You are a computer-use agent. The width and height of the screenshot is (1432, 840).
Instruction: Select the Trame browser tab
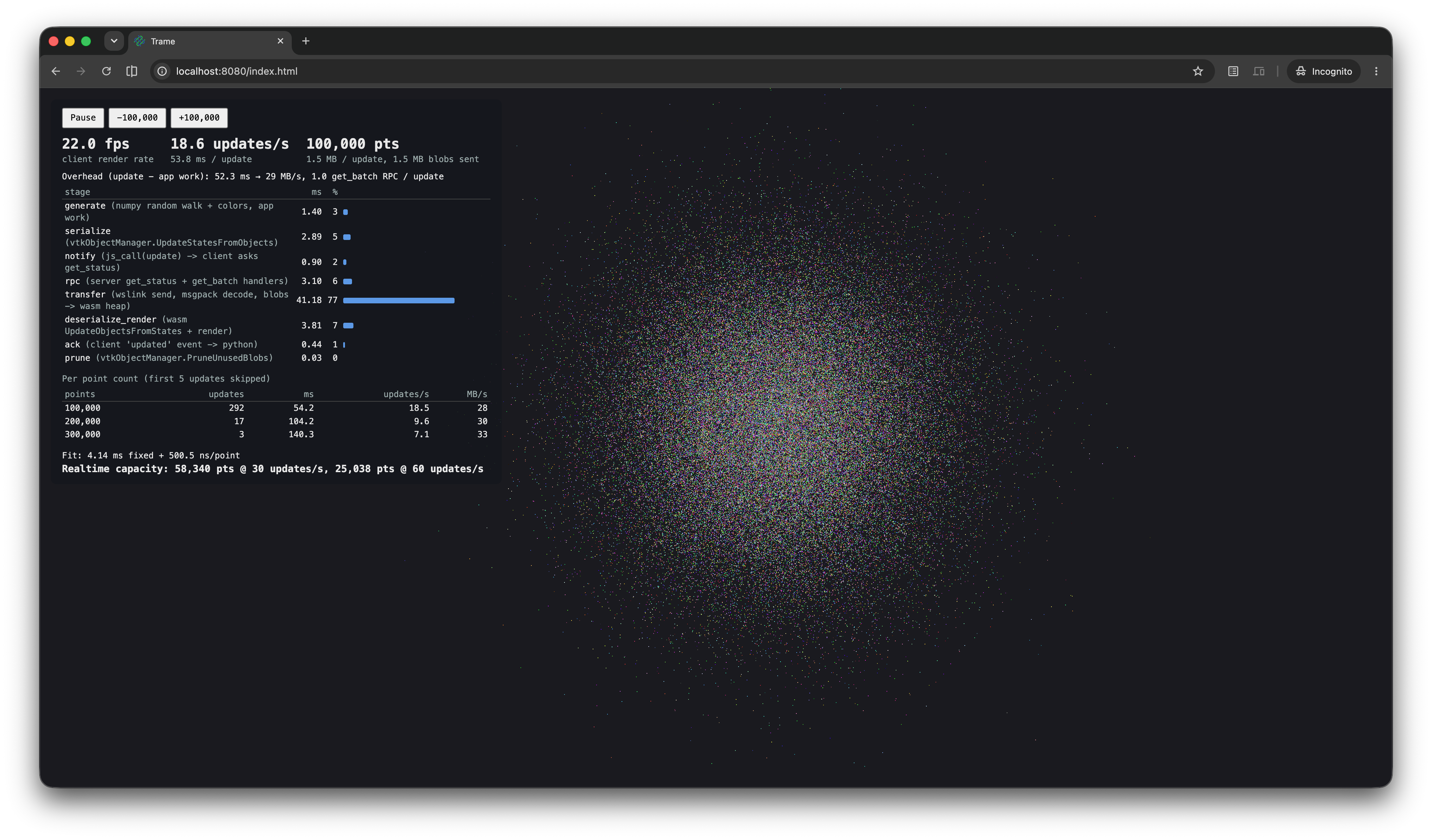(210, 42)
